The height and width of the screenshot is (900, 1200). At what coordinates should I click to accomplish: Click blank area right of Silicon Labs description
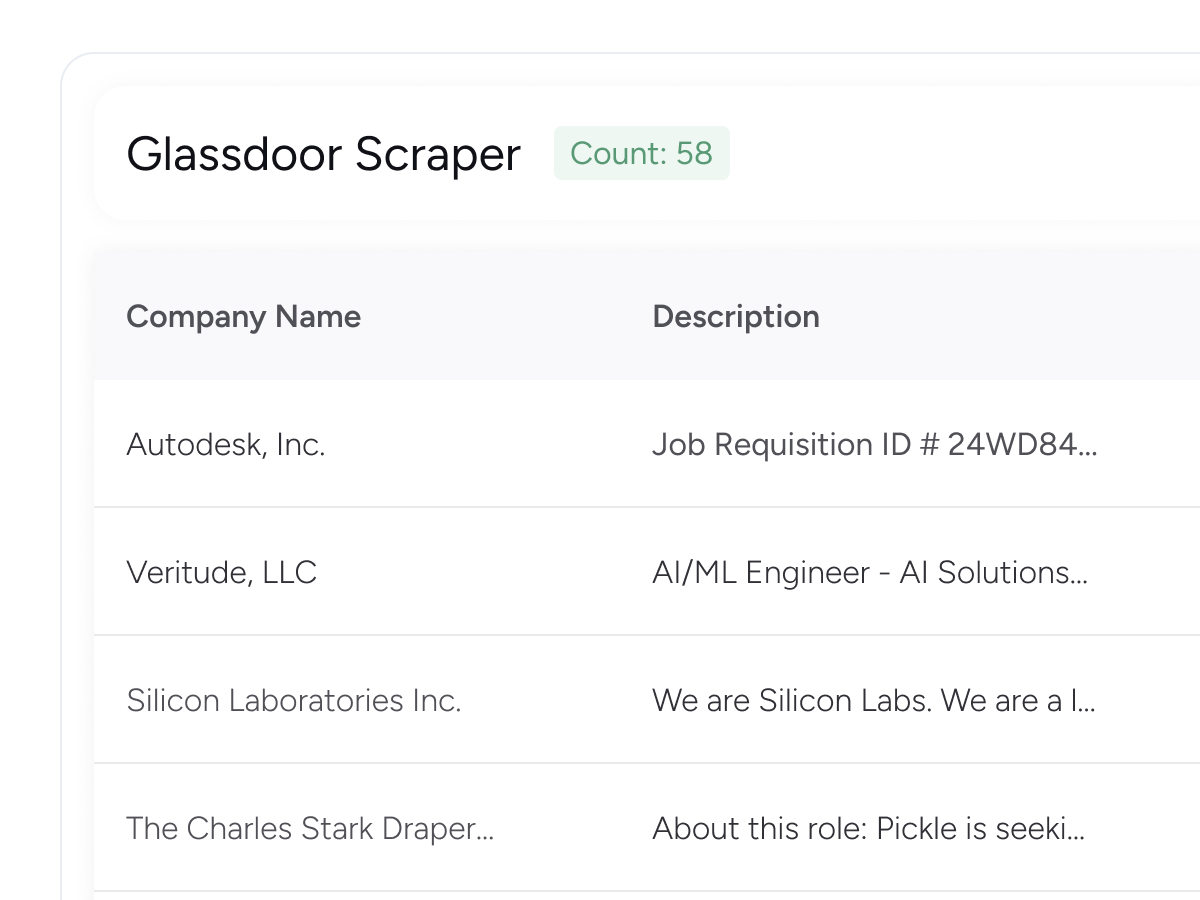tap(1150, 700)
